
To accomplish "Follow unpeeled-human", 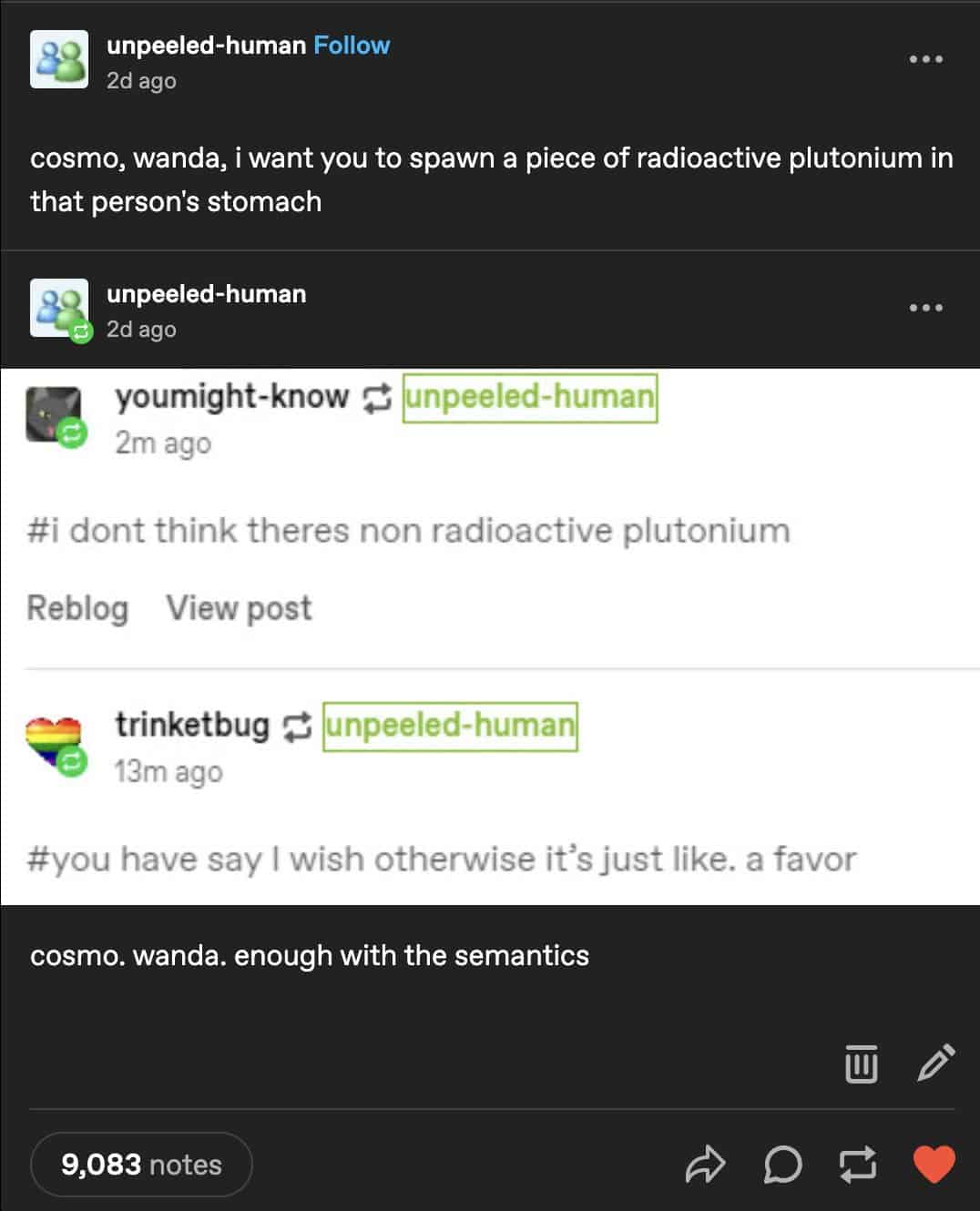I will [352, 45].
